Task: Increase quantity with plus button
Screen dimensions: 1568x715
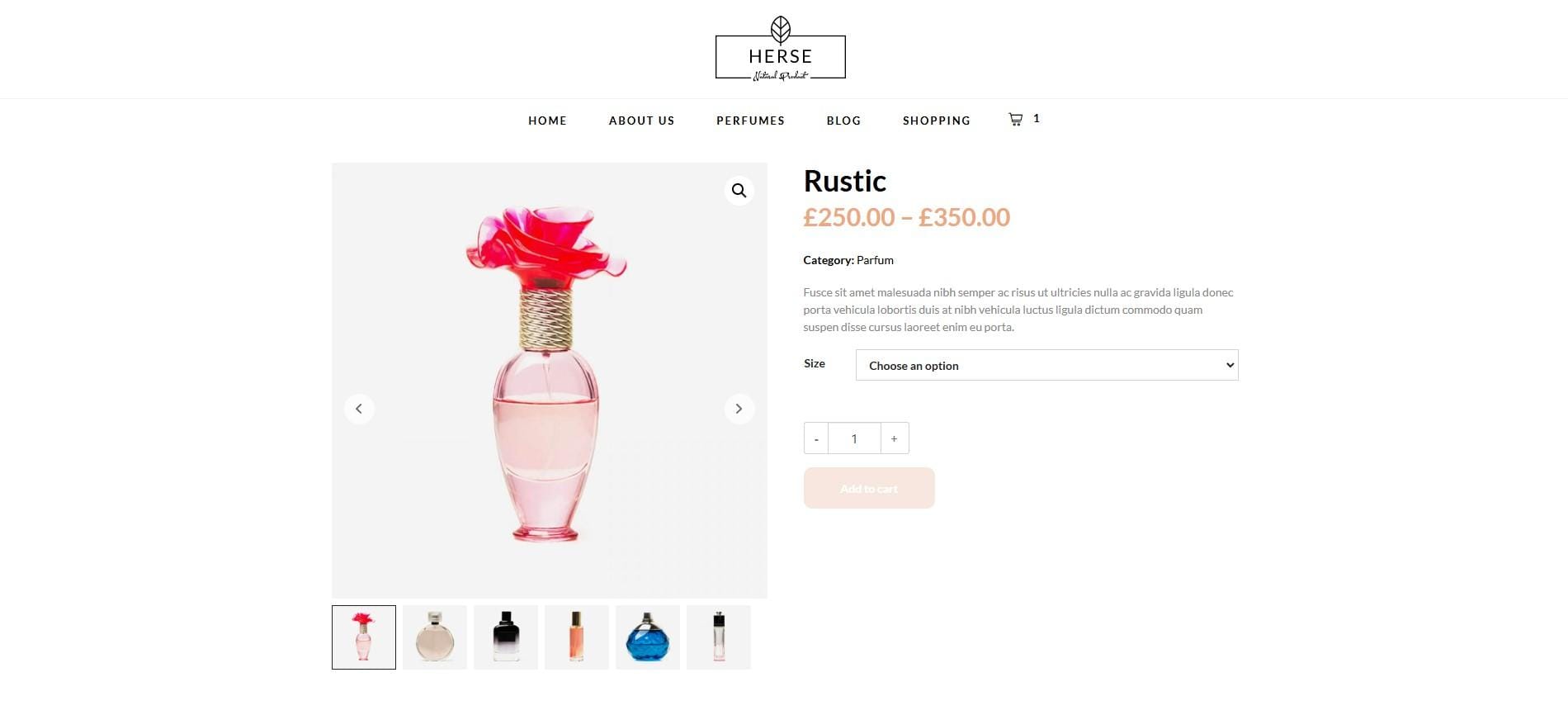Action: point(895,438)
